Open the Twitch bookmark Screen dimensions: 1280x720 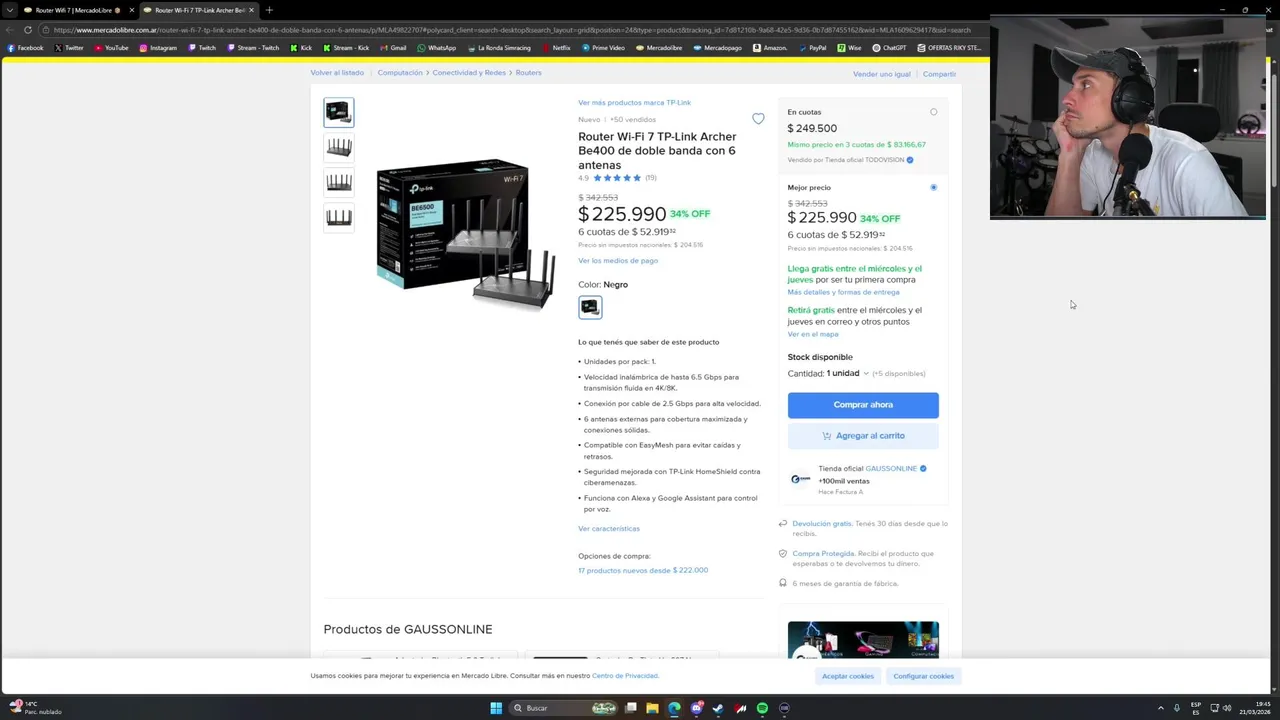[201, 47]
